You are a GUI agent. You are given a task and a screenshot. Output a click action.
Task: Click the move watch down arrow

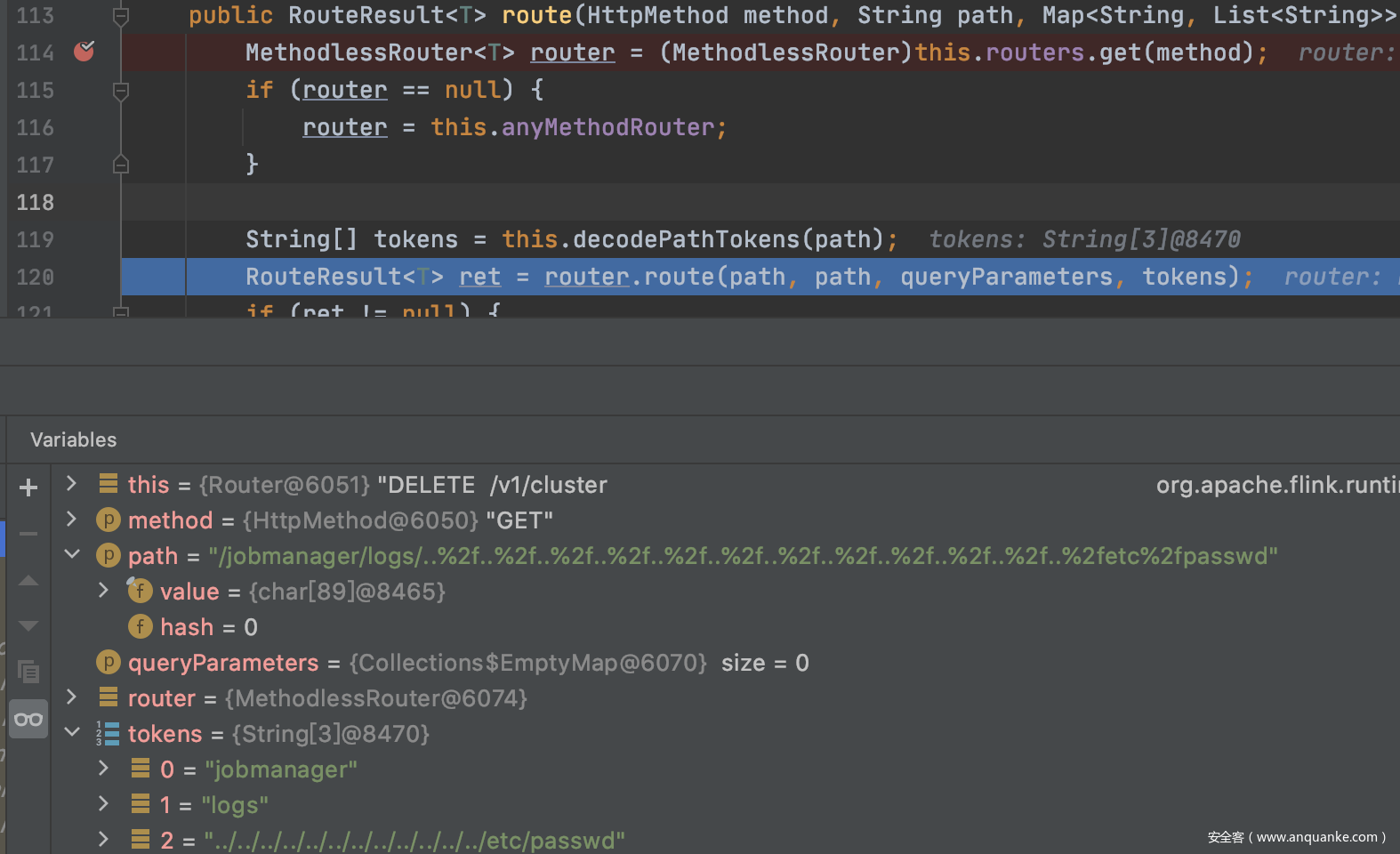tap(28, 626)
